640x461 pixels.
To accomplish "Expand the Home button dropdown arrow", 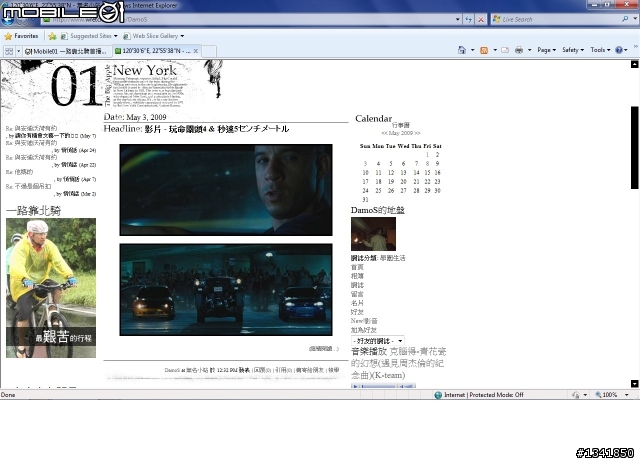I will click(x=472, y=50).
